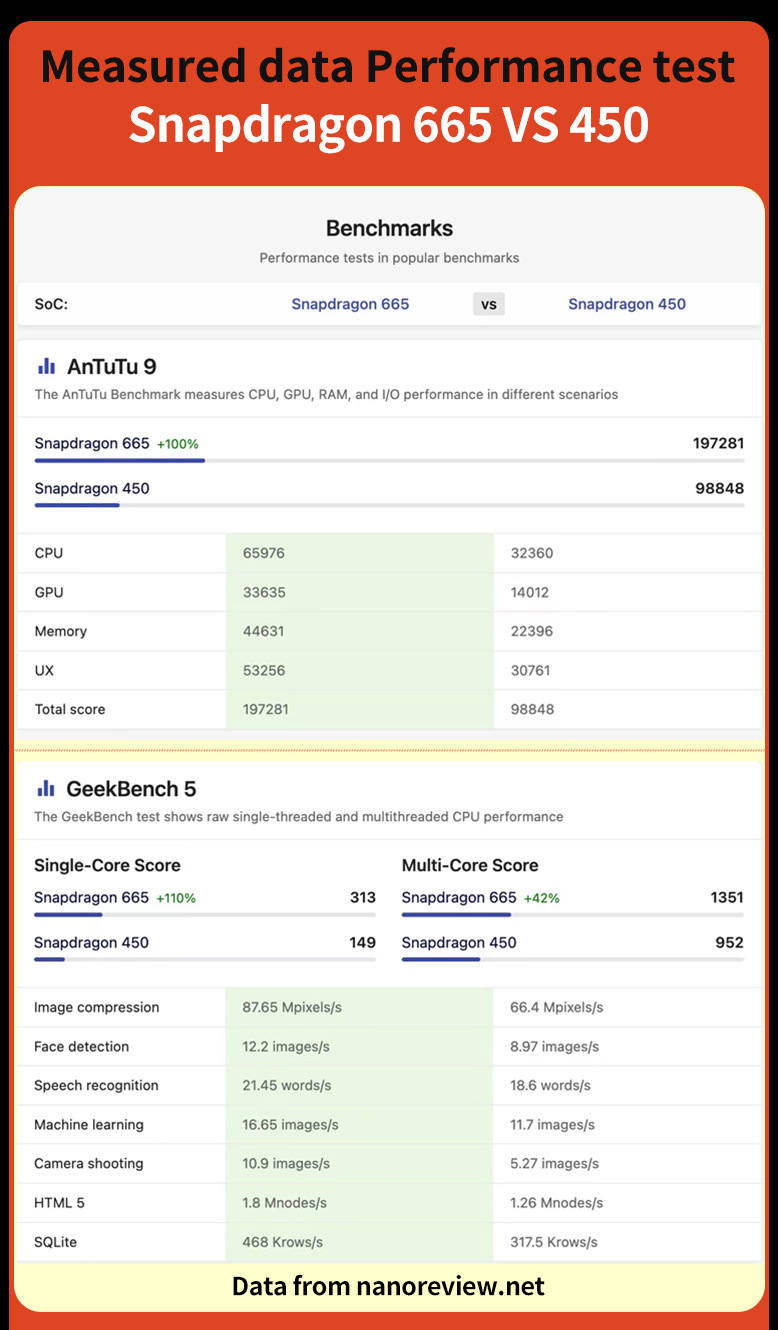
Task: Click the SQLite row label
Action: point(55,1241)
